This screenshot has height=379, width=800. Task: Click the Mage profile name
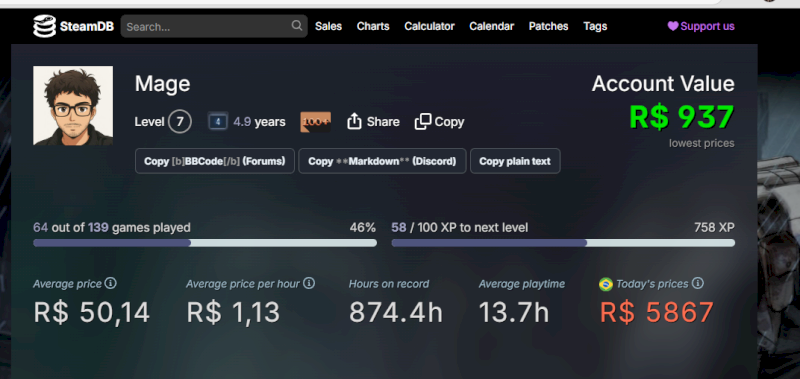[x=162, y=84]
